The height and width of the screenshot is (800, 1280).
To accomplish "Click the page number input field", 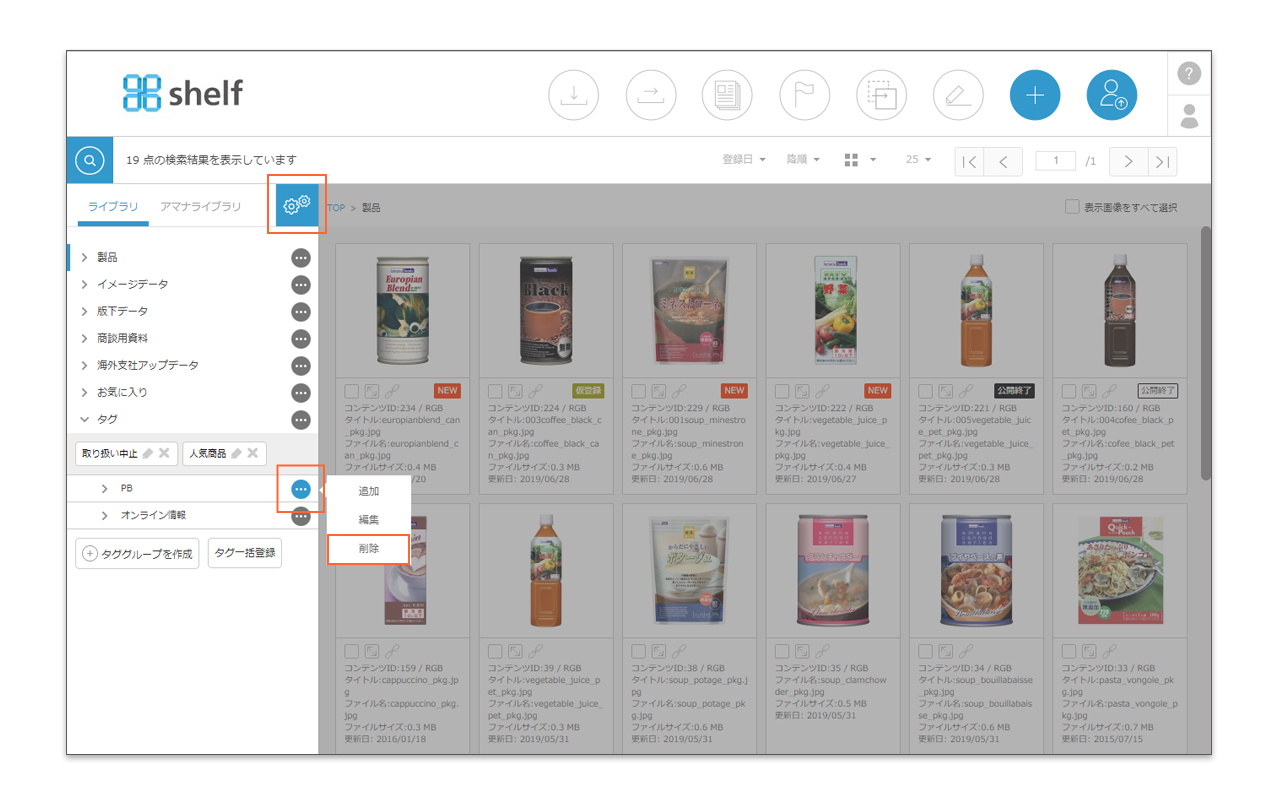I will (x=1055, y=161).
